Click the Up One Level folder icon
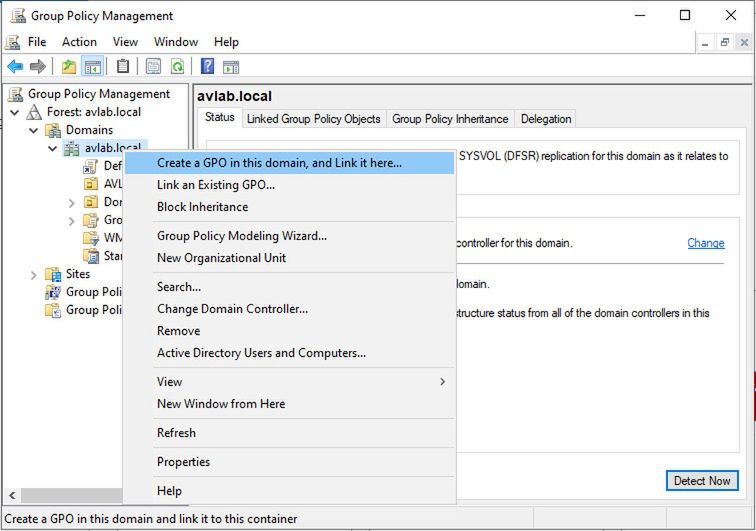The image size is (756, 531). pyautogui.click(x=69, y=66)
